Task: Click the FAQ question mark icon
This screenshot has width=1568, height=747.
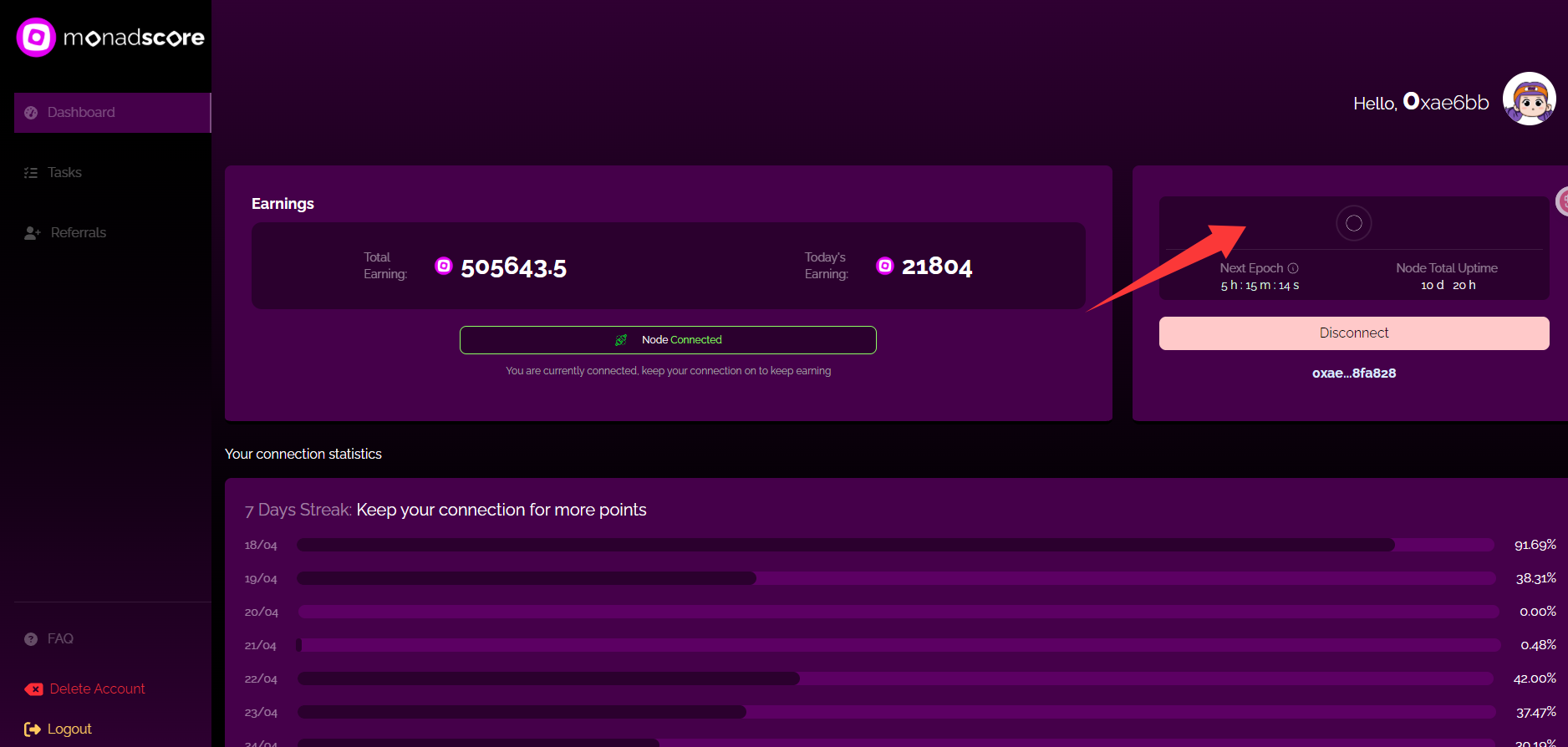Action: click(31, 639)
